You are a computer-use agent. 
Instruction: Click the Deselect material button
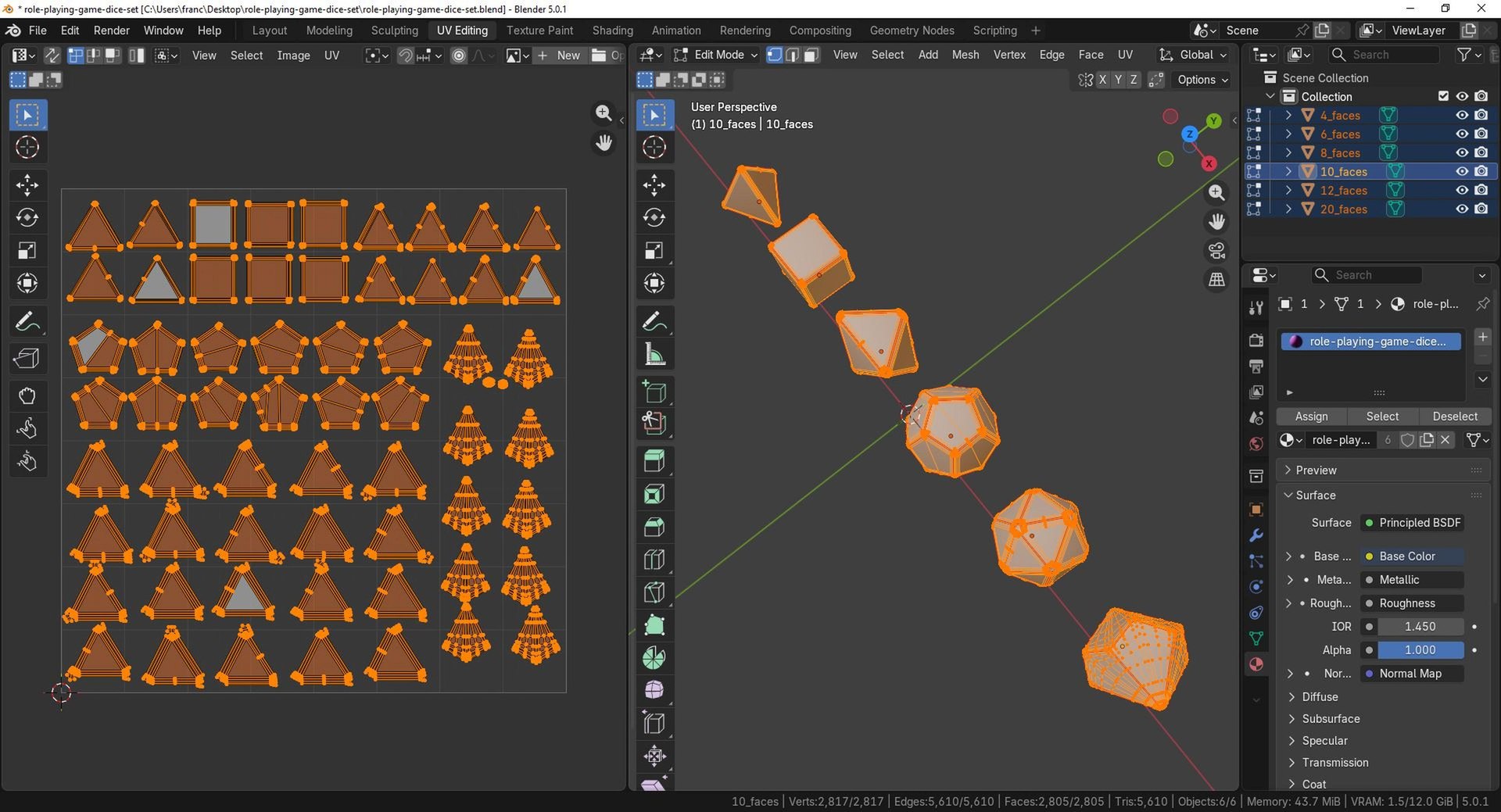1455,417
